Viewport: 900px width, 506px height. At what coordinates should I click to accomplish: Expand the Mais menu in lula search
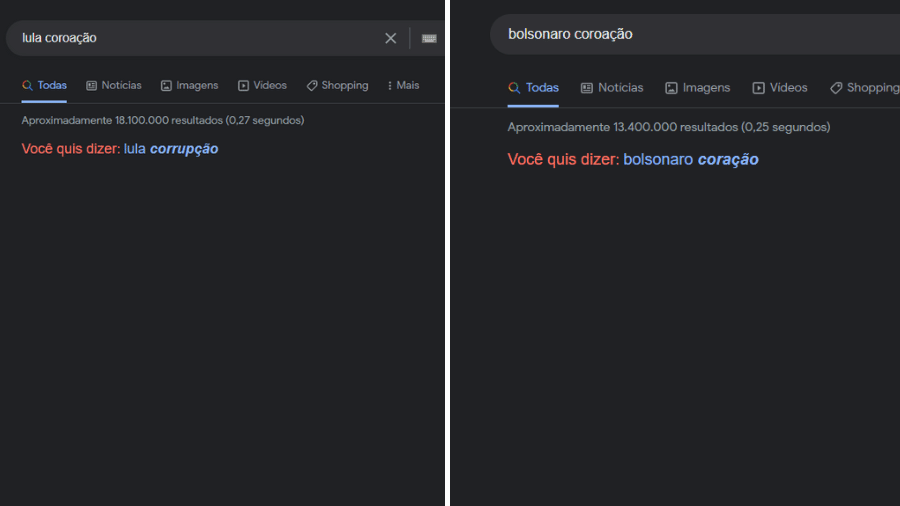coord(404,85)
